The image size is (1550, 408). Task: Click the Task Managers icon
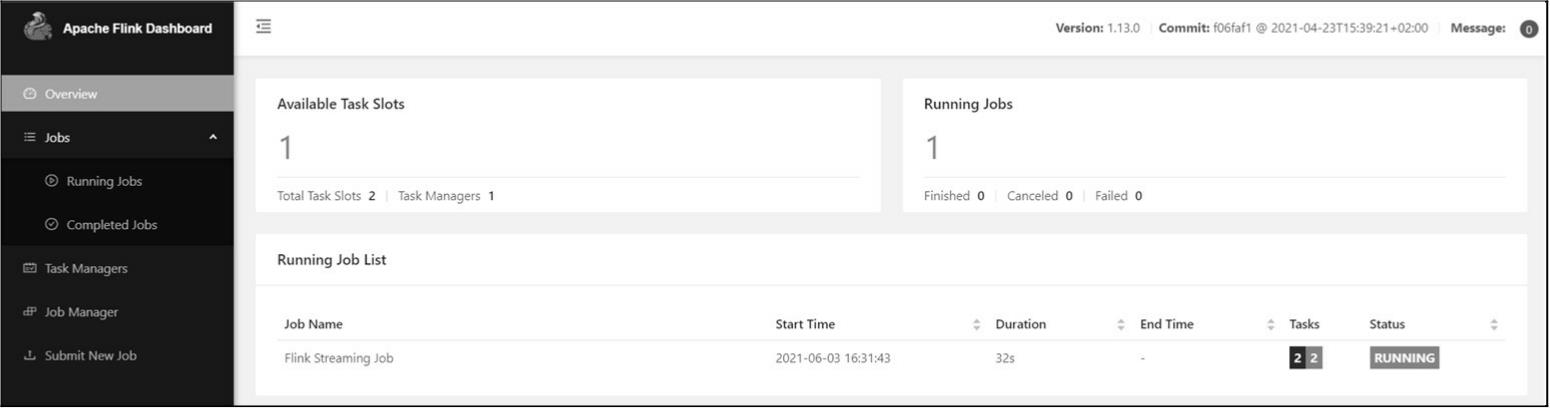[29, 268]
